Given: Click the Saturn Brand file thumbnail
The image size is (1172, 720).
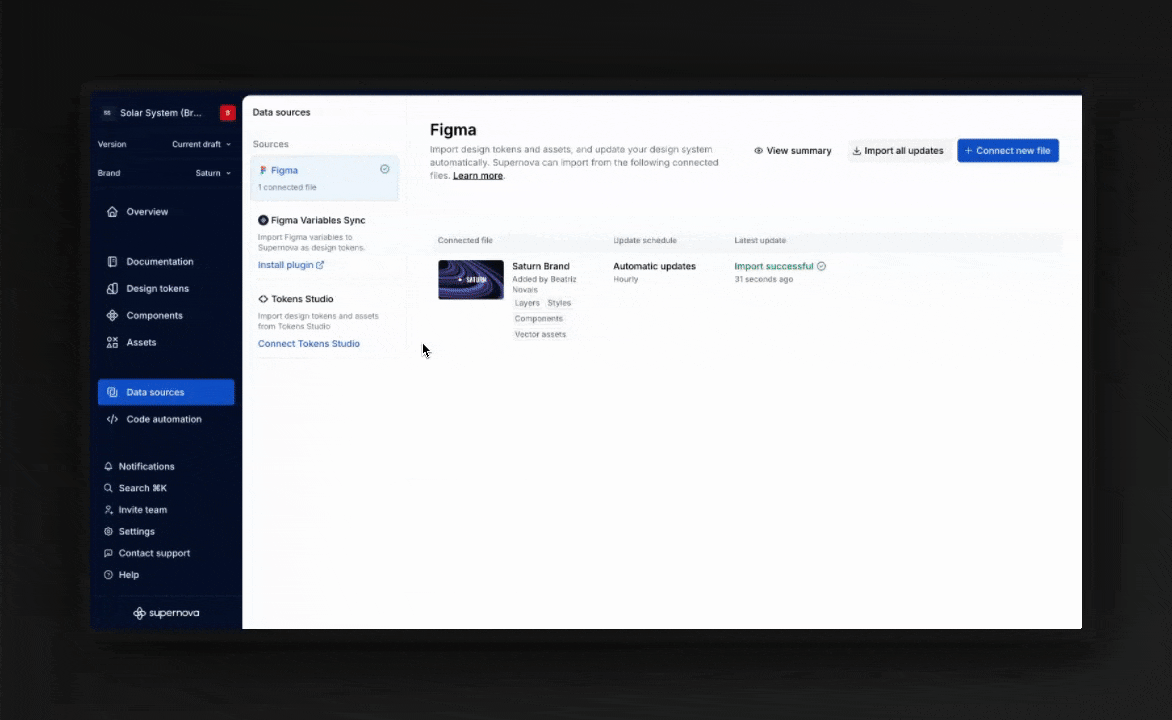Looking at the screenshot, I should pyautogui.click(x=470, y=280).
